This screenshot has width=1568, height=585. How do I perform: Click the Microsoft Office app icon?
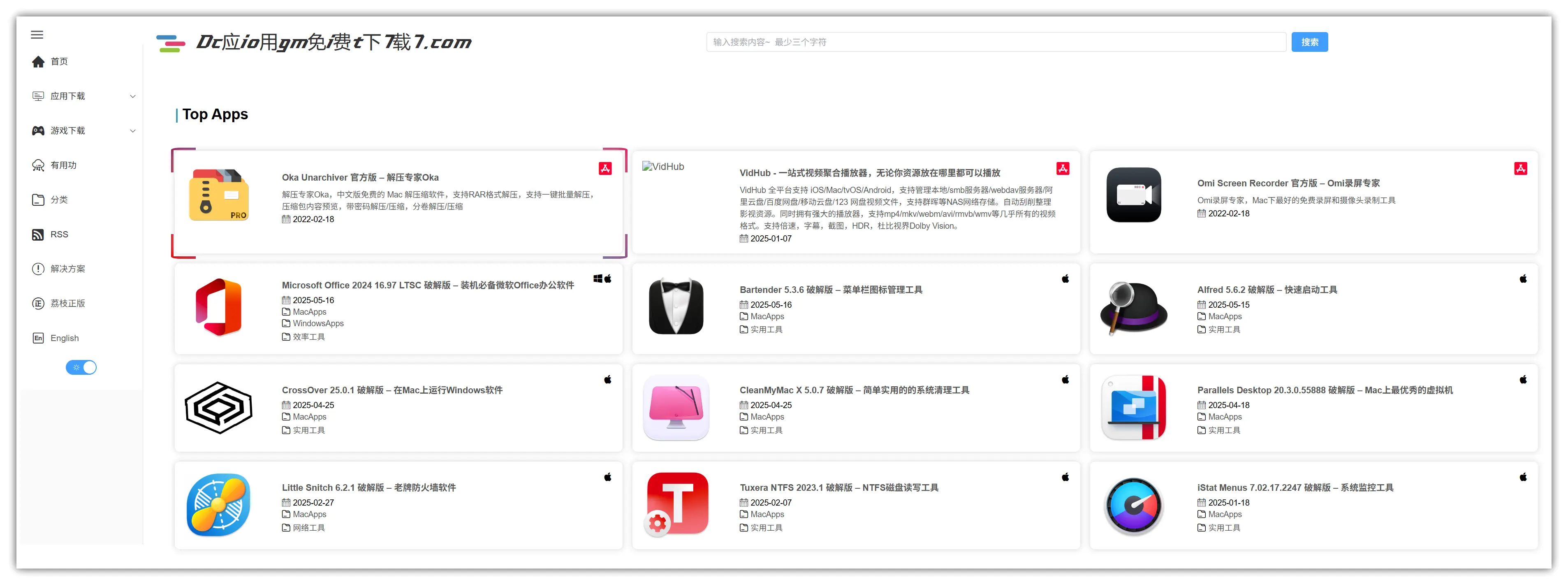point(218,307)
